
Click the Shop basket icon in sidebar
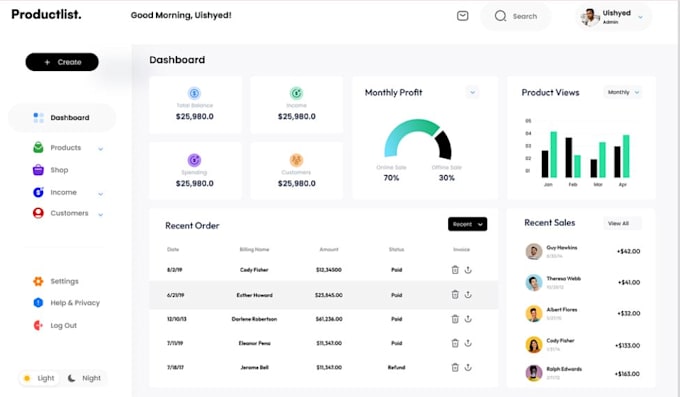click(38, 170)
